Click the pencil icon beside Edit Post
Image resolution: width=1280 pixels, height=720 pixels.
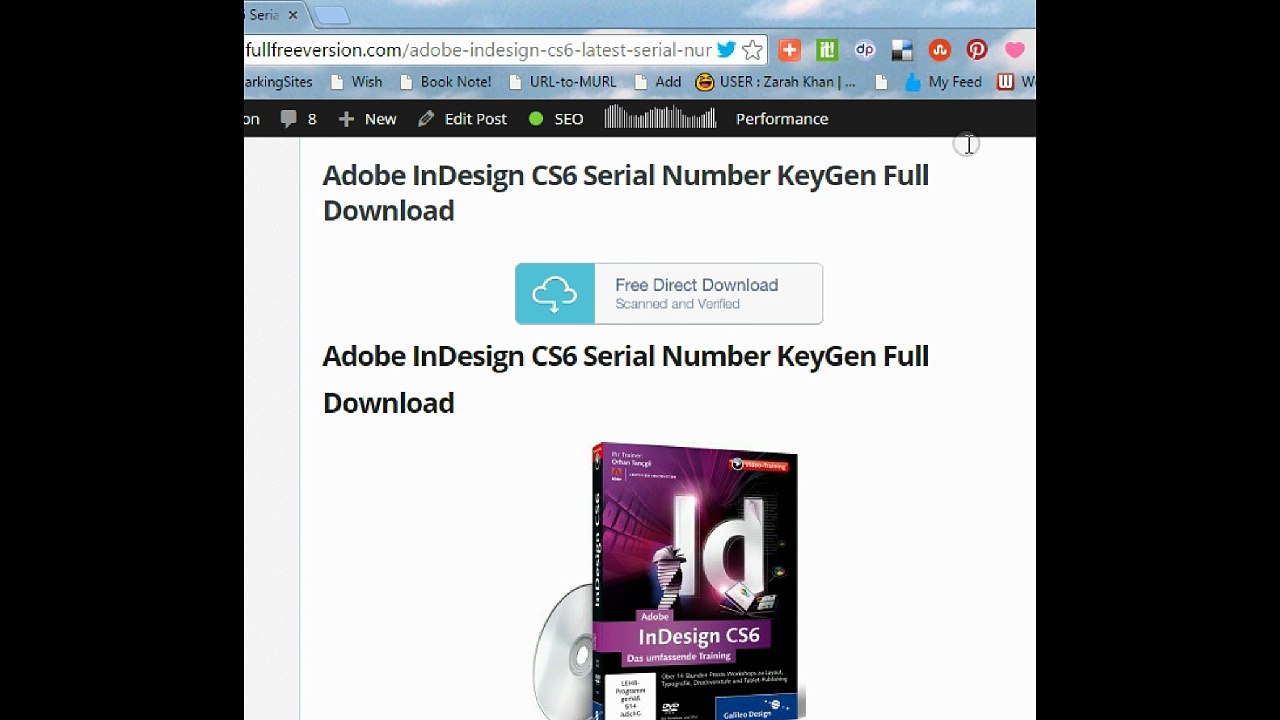point(426,119)
